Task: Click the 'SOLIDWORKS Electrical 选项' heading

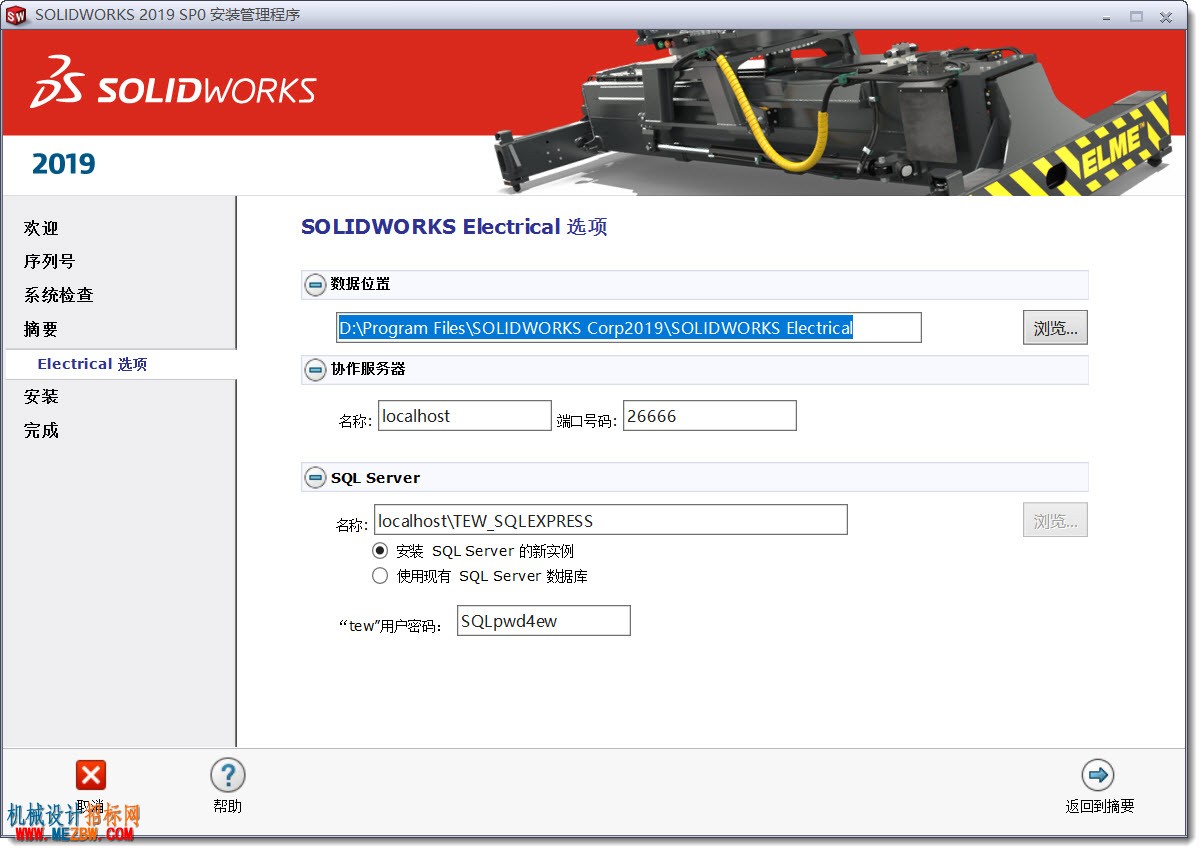Action: click(x=454, y=227)
